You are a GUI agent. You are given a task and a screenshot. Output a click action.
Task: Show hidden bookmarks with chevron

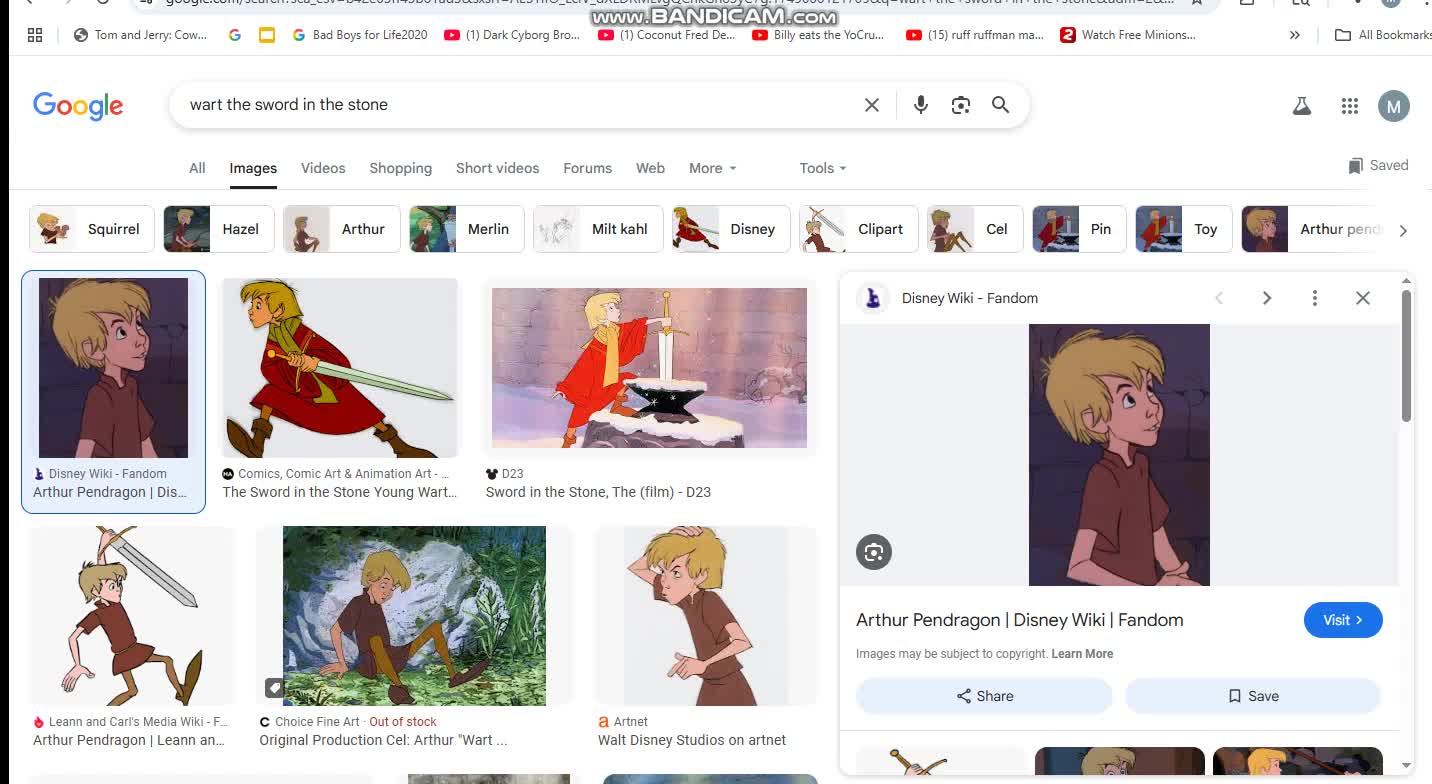(x=1295, y=35)
